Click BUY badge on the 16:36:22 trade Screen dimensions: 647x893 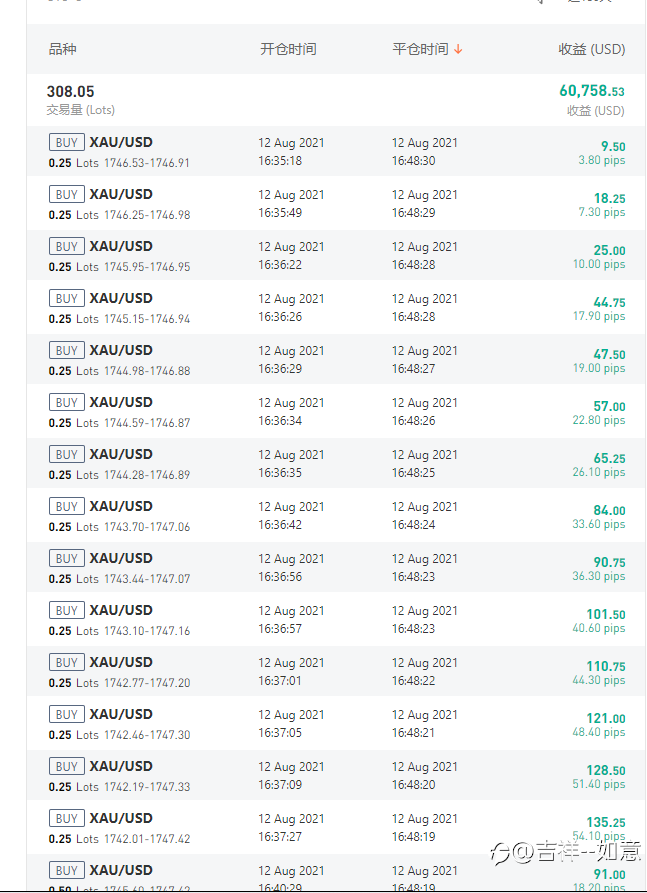[x=67, y=247]
